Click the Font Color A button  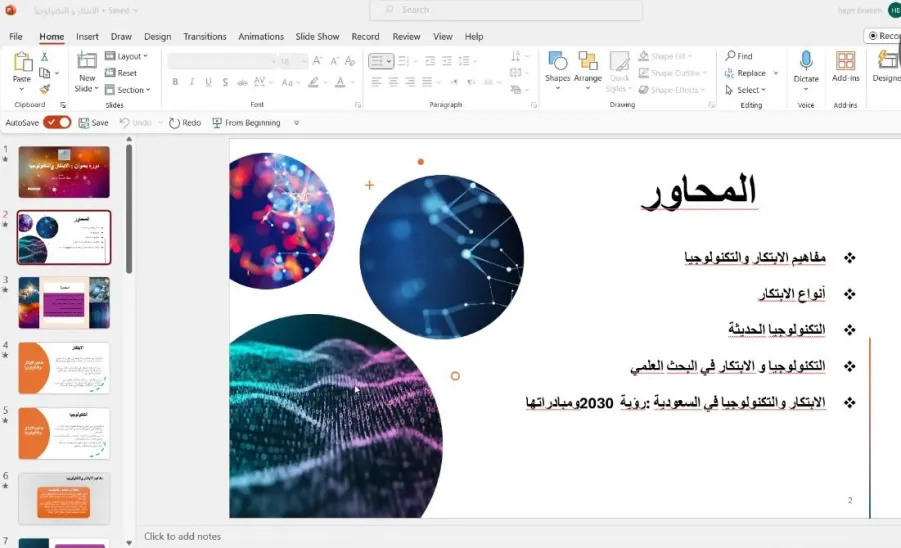pos(340,82)
